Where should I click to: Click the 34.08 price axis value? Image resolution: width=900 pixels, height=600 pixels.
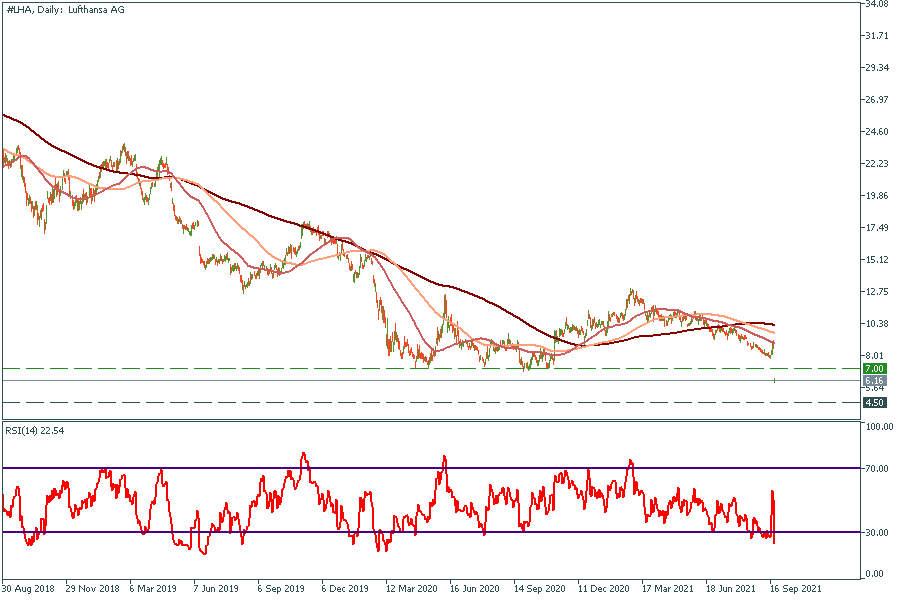(877, 4)
